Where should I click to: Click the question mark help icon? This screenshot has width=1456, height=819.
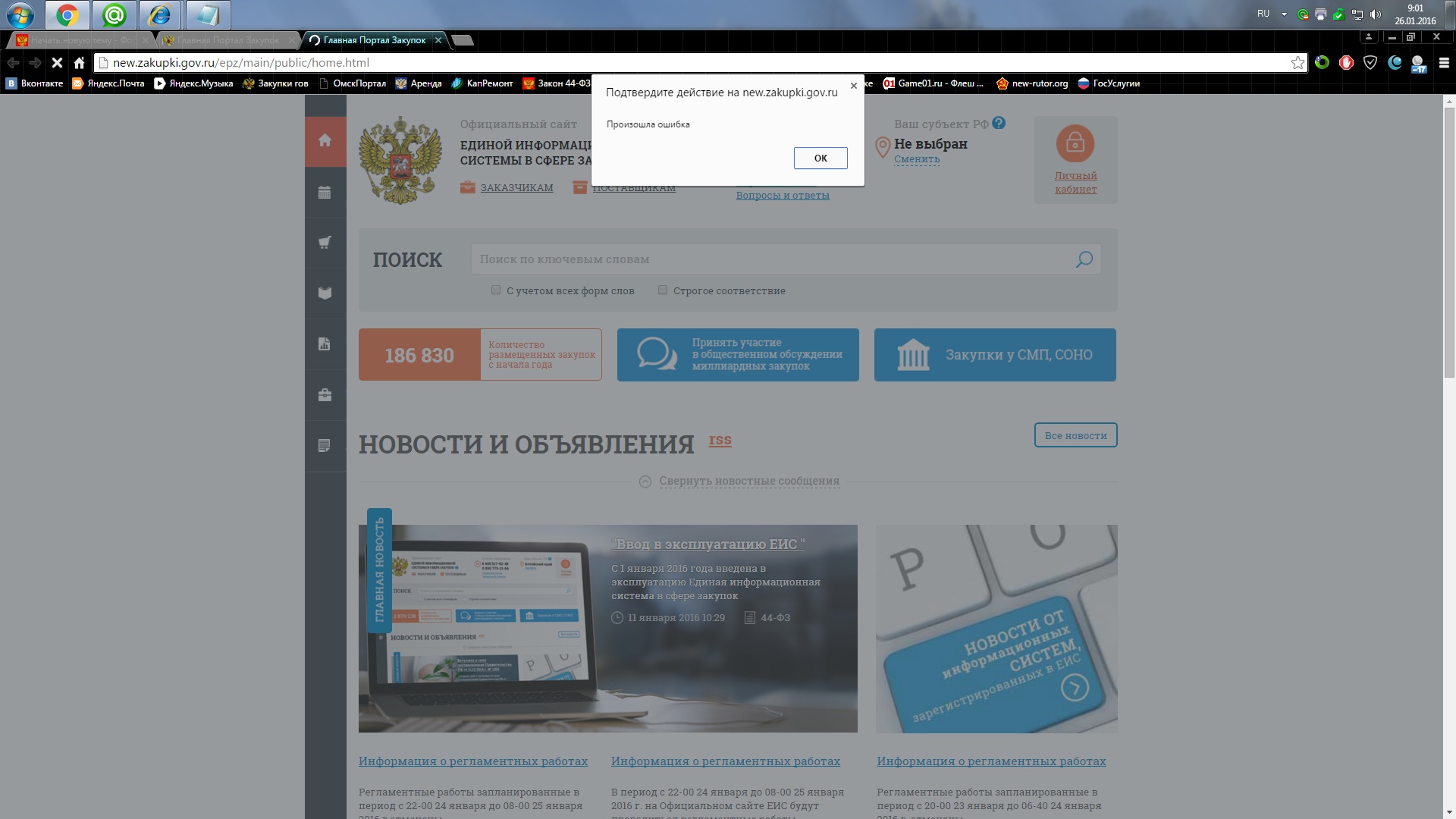pyautogui.click(x=999, y=123)
